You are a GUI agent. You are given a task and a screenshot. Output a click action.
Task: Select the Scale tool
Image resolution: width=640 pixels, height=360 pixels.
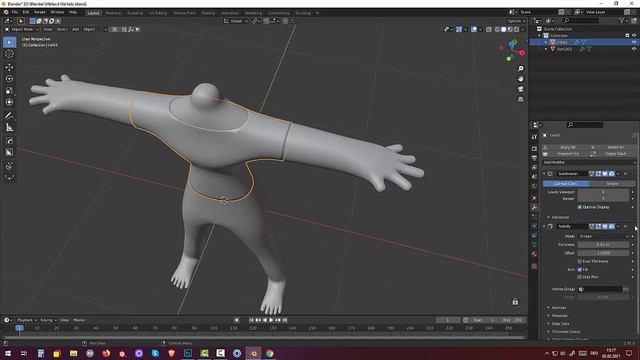[9, 91]
